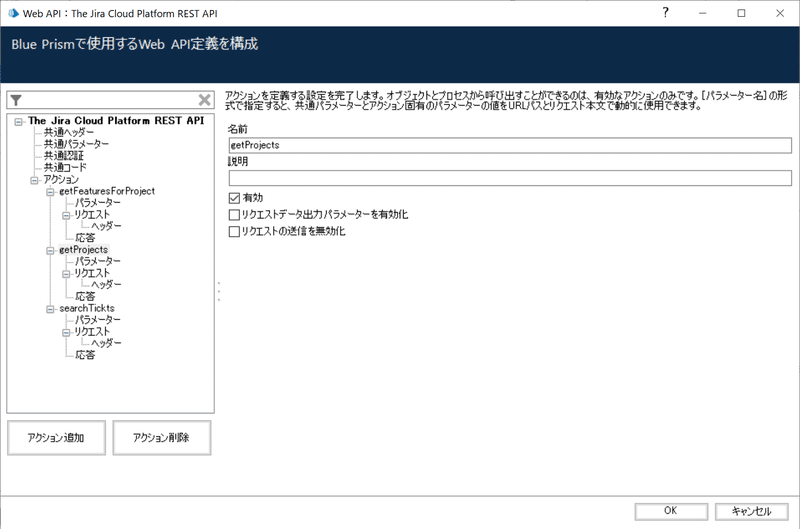Select the アクション tree item
Viewport: 800px width, 529px height.
(61, 180)
